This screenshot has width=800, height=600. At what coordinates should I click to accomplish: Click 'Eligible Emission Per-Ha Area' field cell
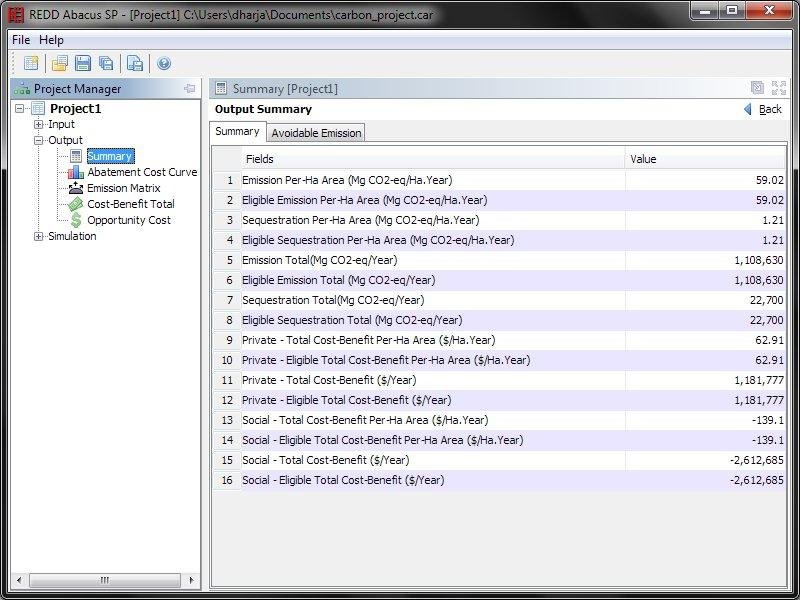pos(433,200)
